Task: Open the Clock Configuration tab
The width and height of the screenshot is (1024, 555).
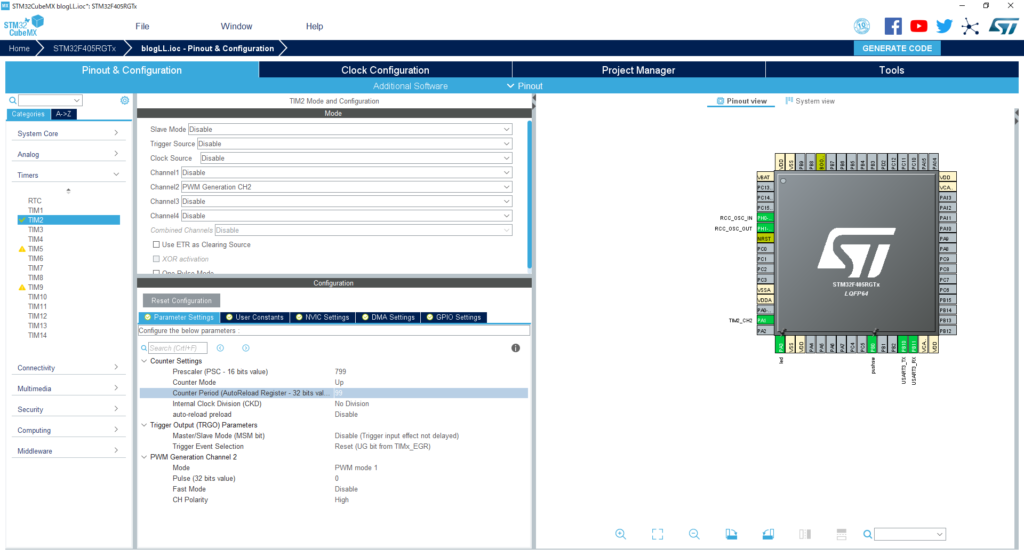Action: pyautogui.click(x=385, y=70)
